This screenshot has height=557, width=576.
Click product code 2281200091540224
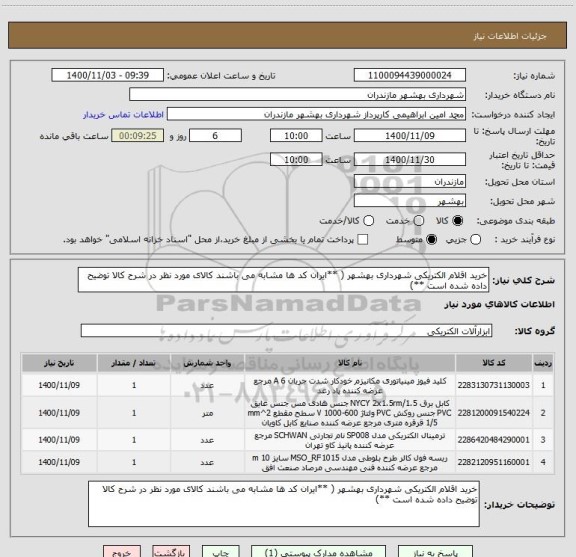click(493, 413)
